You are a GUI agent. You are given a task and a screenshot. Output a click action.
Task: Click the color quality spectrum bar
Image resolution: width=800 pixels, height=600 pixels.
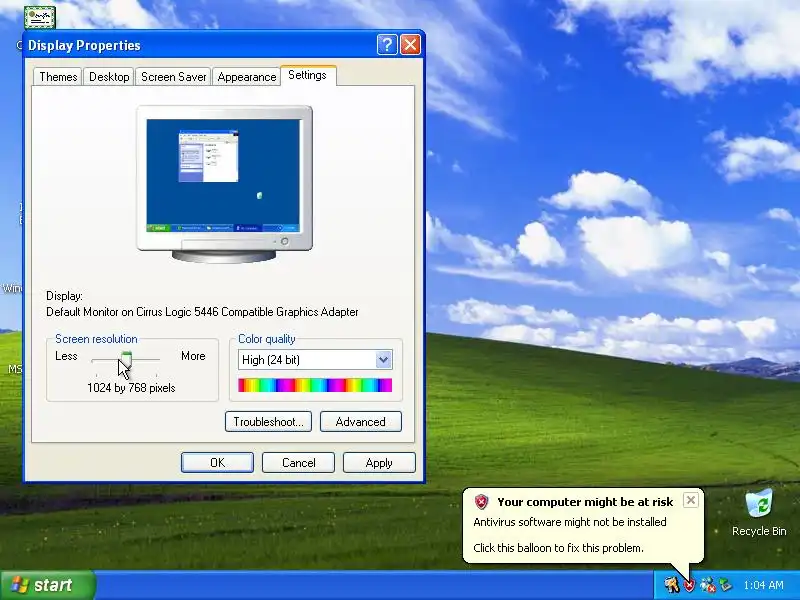[315, 385]
